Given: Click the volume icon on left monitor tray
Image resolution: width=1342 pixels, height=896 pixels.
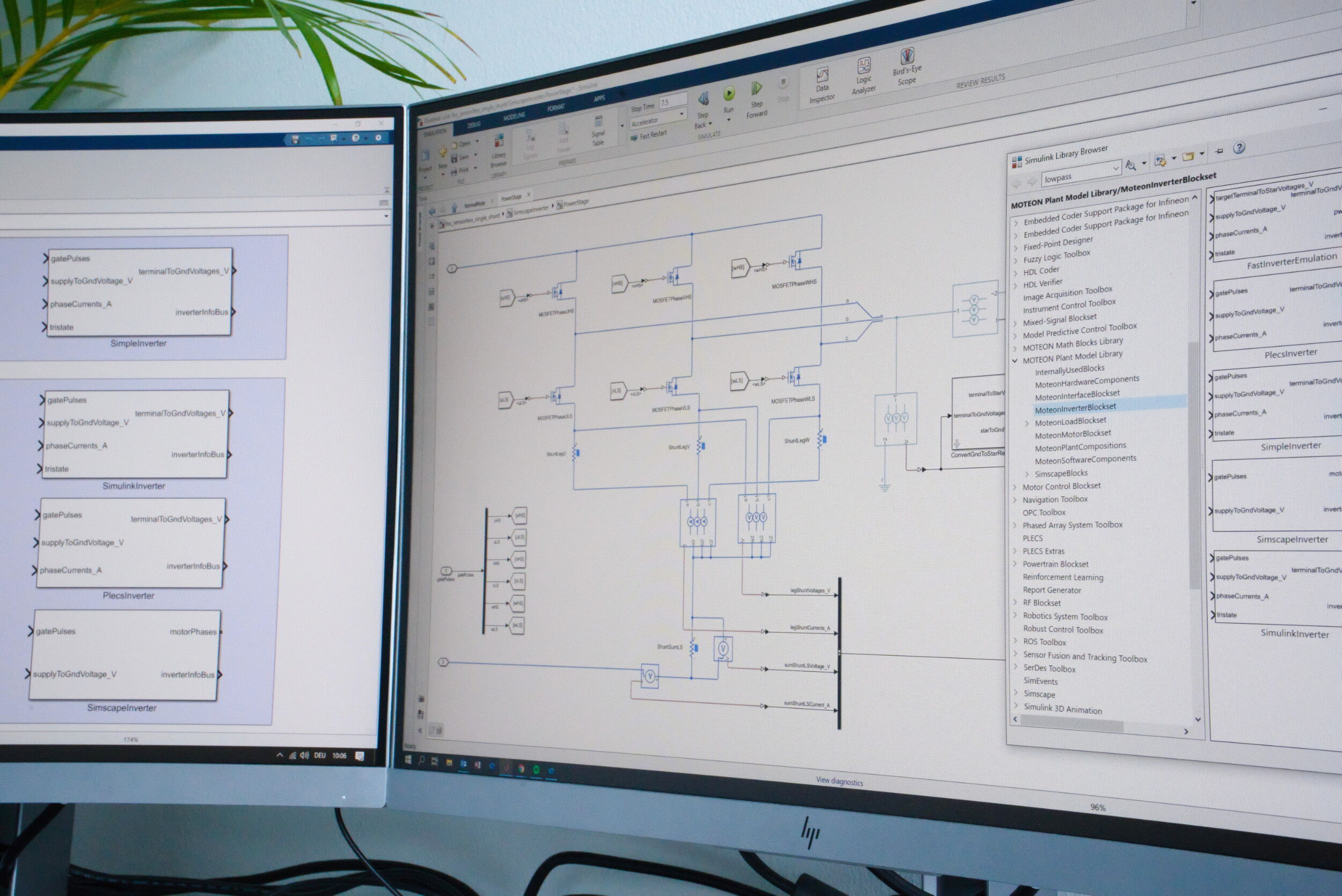Looking at the screenshot, I should 304,755.
